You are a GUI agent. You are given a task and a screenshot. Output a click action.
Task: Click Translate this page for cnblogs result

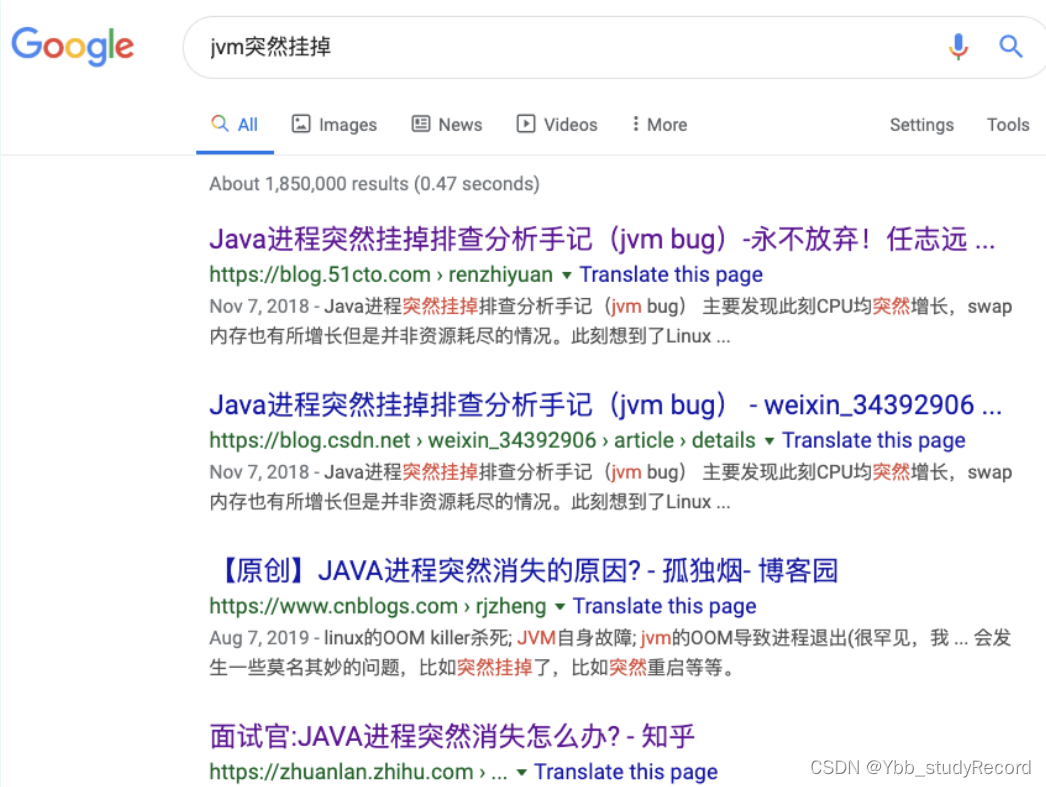tap(664, 606)
